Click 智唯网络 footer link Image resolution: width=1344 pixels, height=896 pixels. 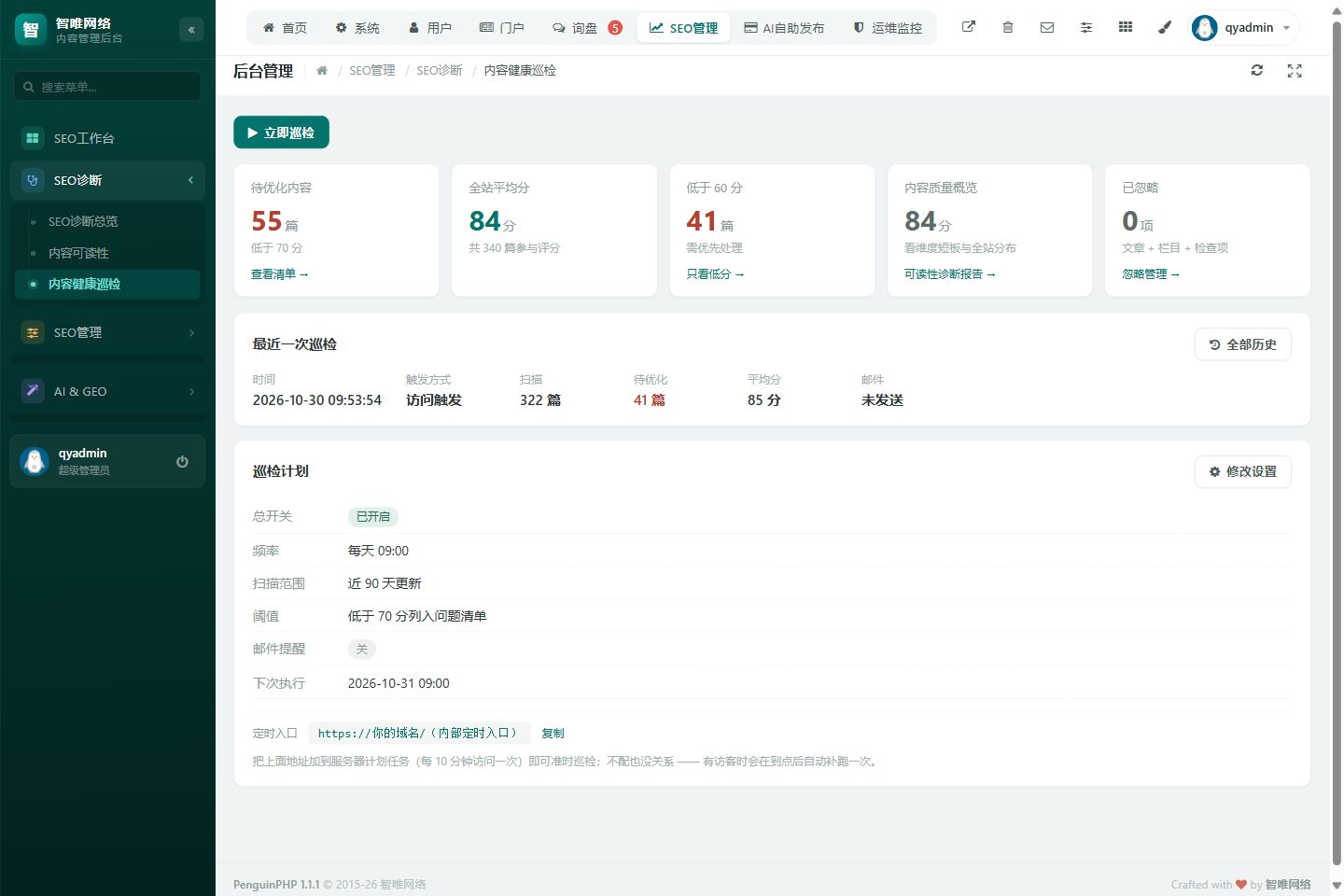click(x=1288, y=885)
